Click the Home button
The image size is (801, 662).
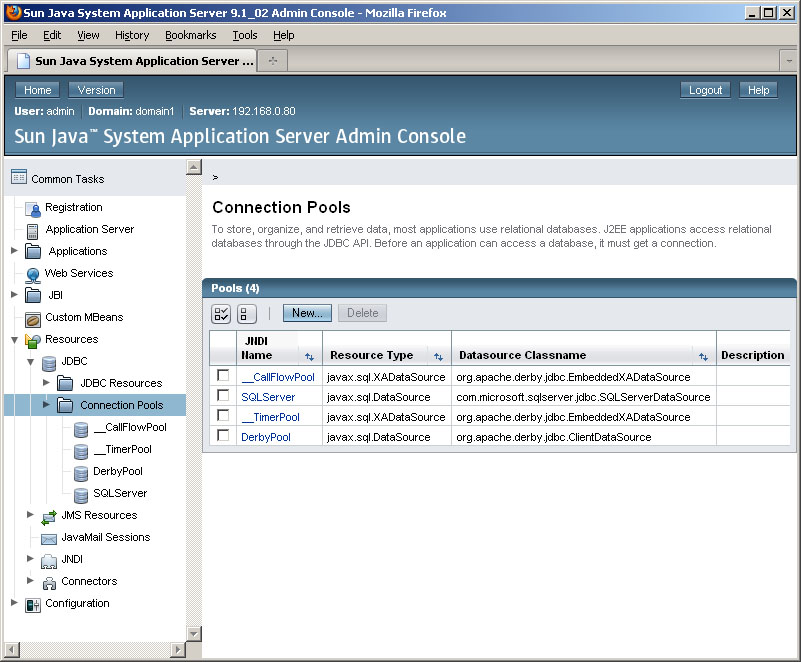pyautogui.click(x=37, y=90)
